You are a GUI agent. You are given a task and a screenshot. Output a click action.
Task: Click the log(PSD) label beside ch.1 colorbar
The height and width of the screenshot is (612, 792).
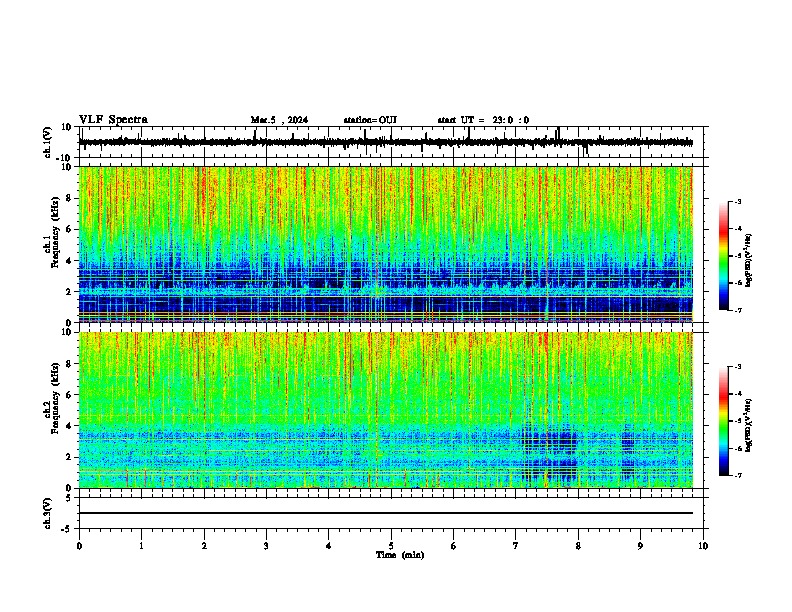pyautogui.click(x=749, y=260)
